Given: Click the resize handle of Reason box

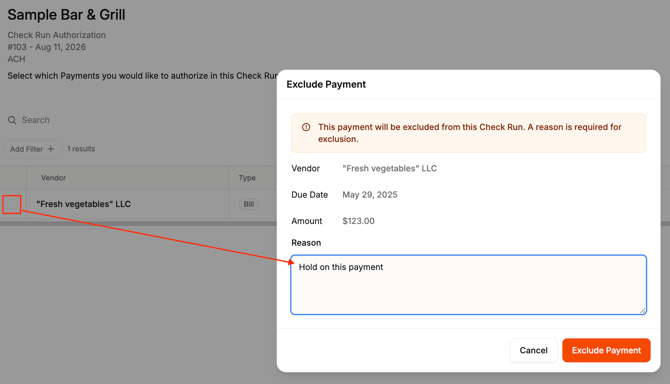Looking at the screenshot, I should pos(643,311).
